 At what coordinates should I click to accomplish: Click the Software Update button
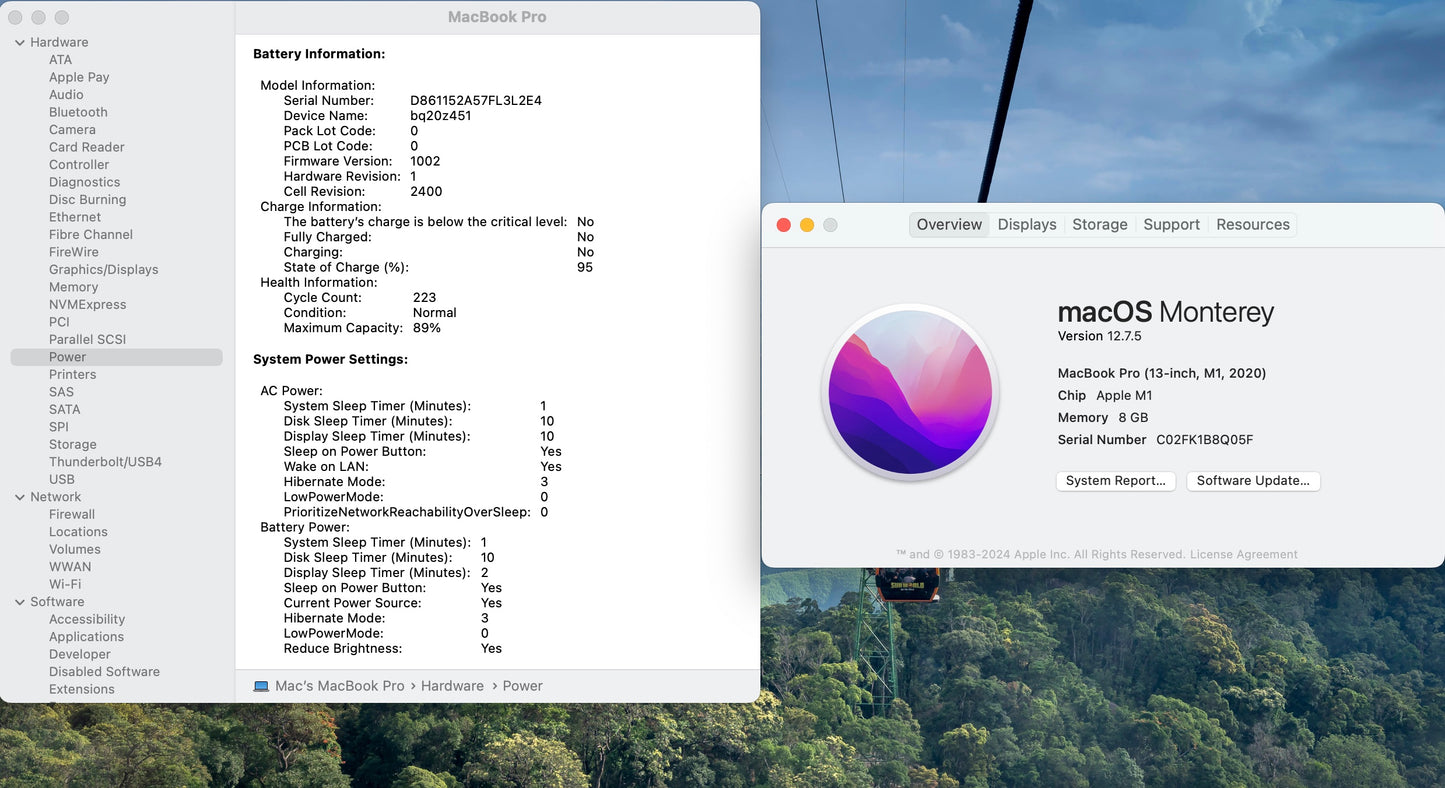tap(1253, 481)
